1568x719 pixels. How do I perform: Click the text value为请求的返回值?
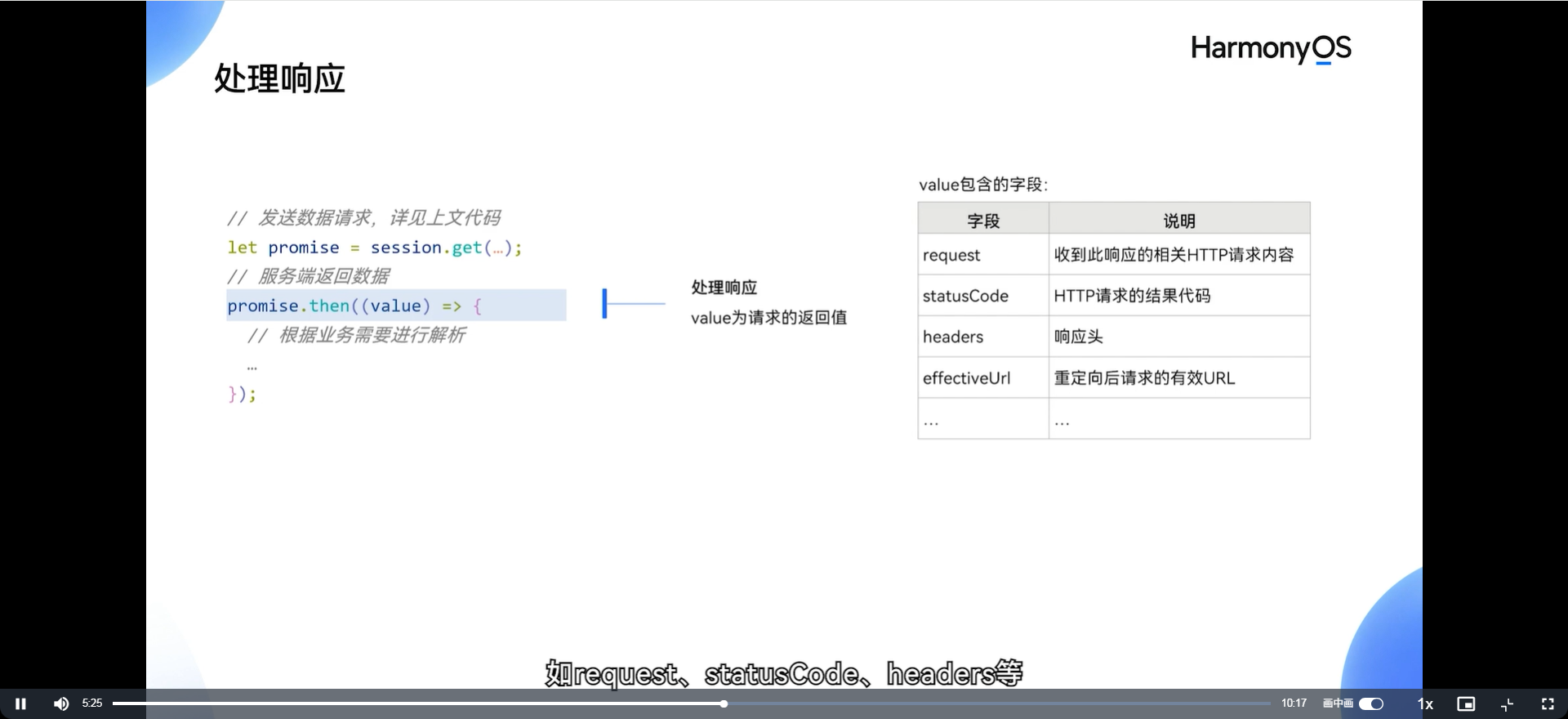768,318
